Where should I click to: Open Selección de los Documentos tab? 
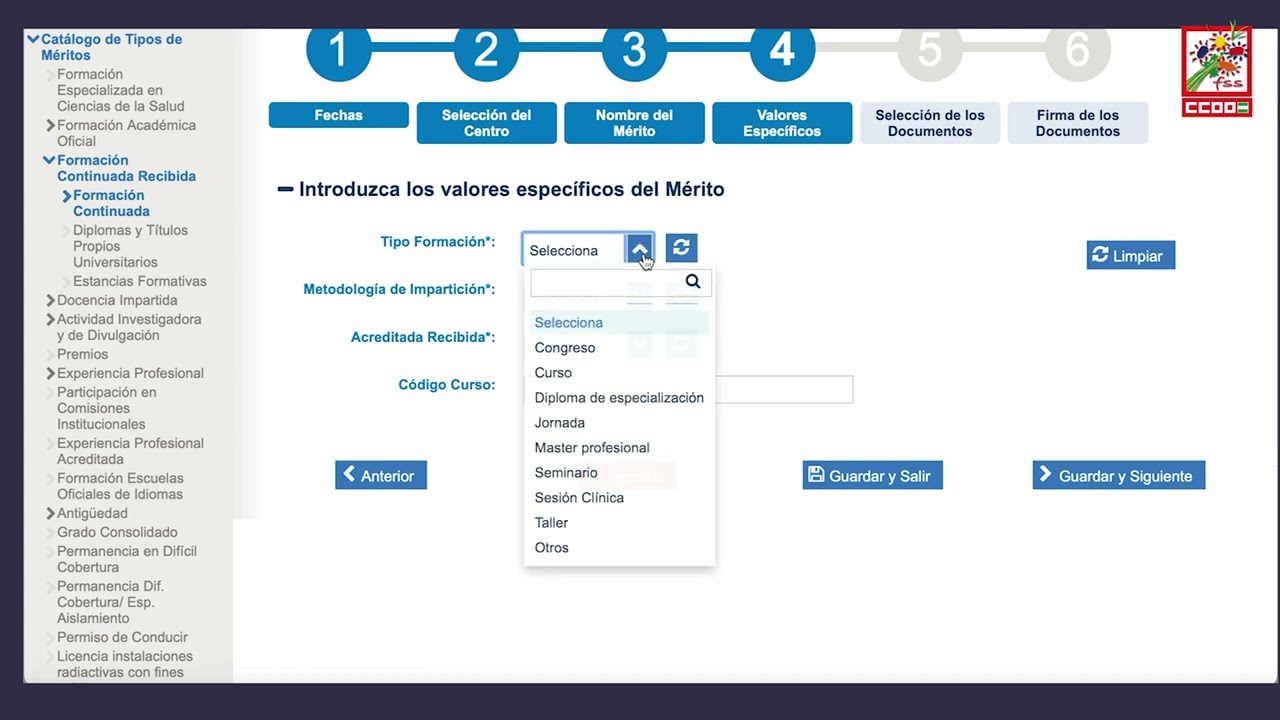click(930, 123)
